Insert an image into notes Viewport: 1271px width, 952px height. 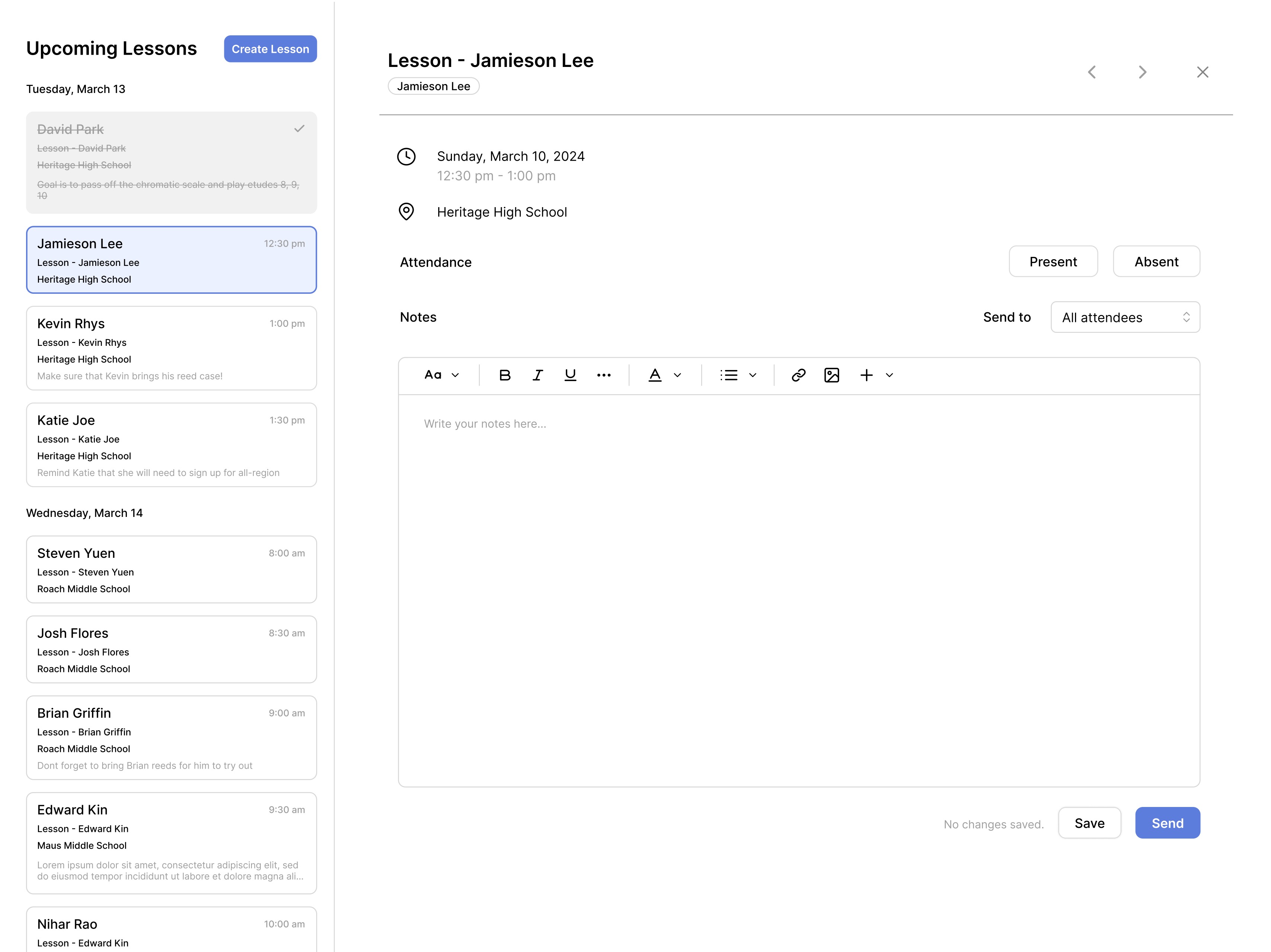click(831, 375)
